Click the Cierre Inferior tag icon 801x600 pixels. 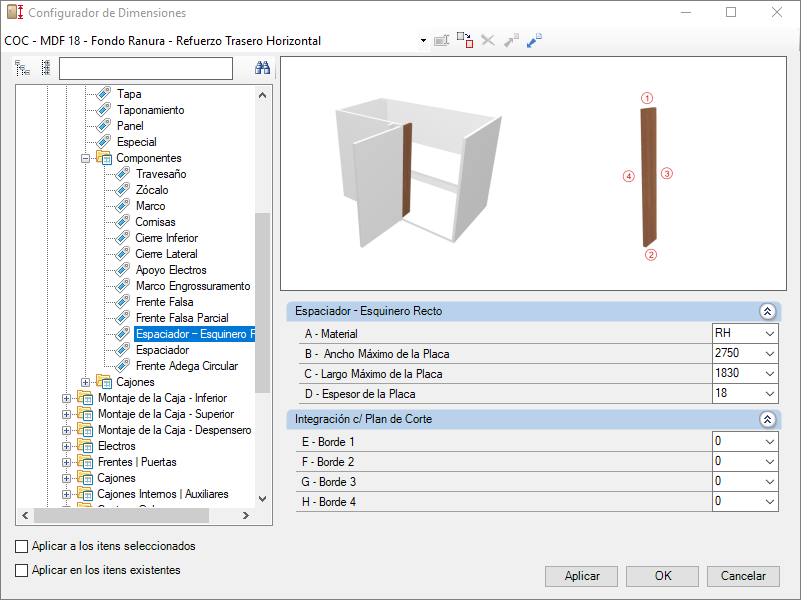123,237
